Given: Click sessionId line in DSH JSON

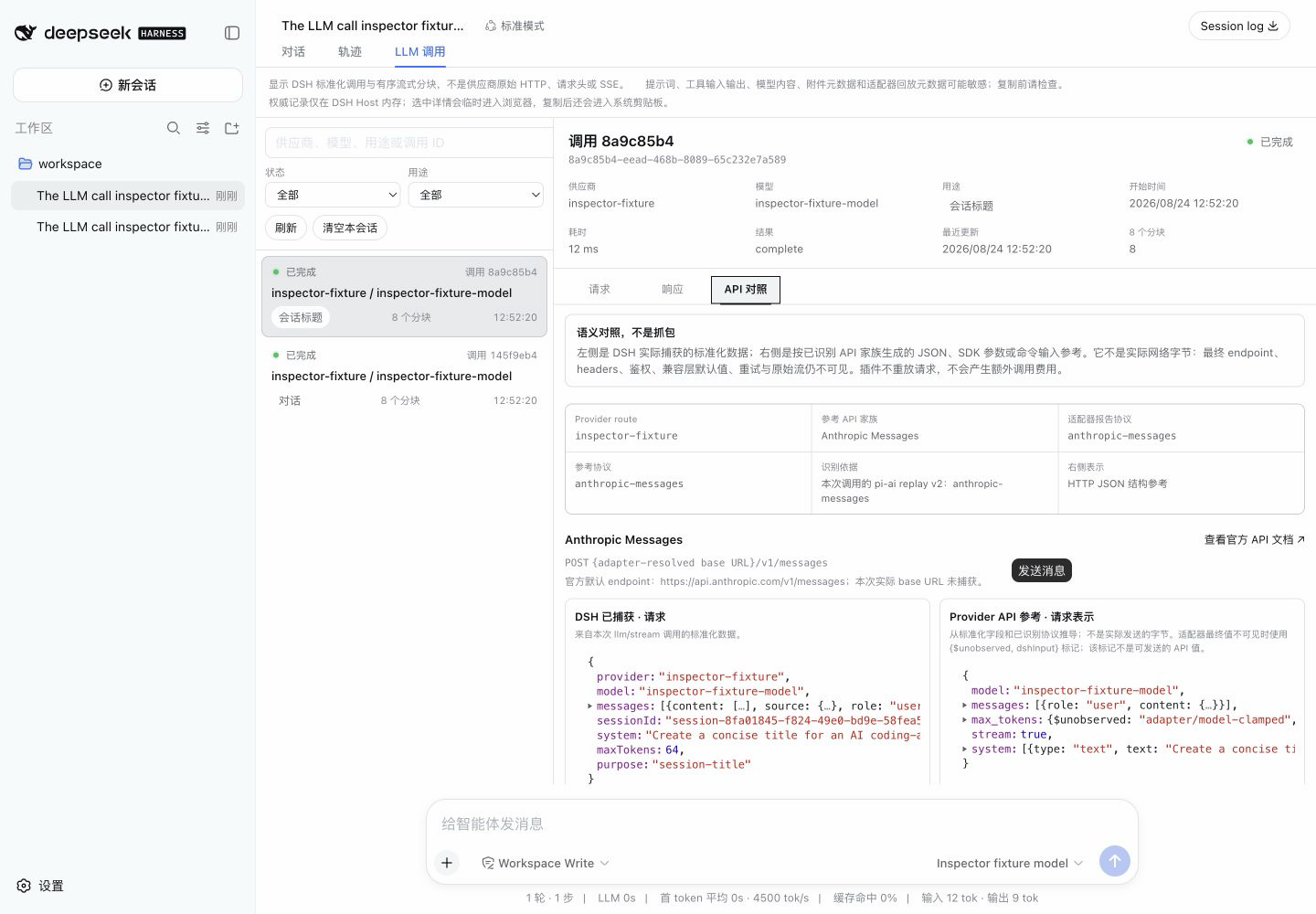Looking at the screenshot, I should (x=758, y=720).
